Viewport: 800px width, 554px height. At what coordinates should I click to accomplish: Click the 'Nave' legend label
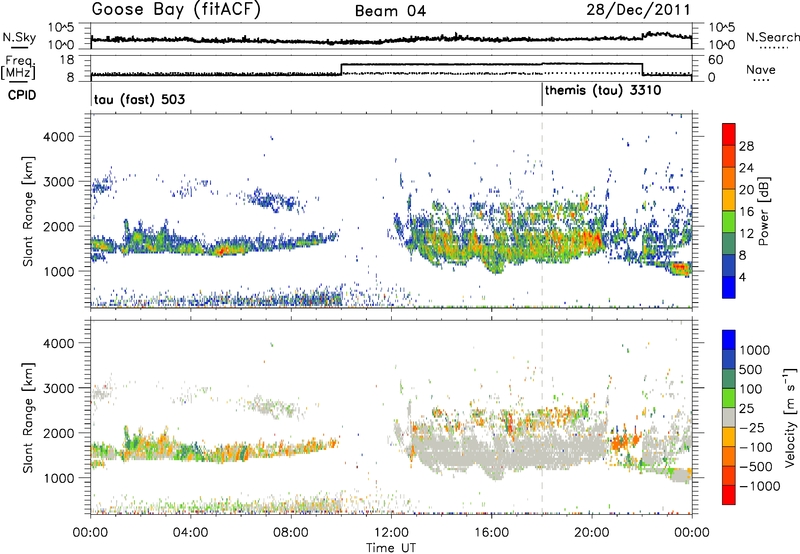pos(761,69)
